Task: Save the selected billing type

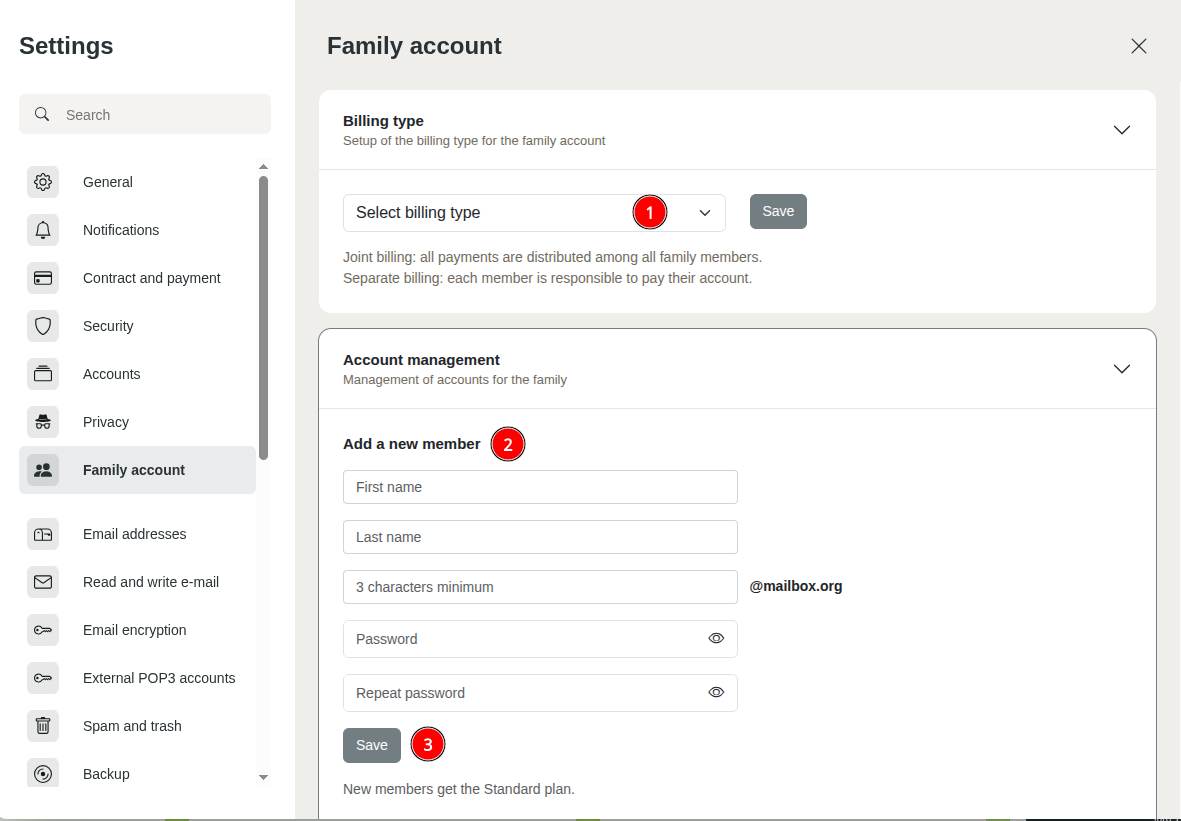Action: (778, 212)
